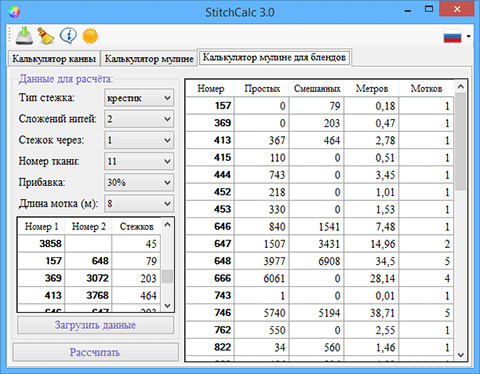The width and height of the screenshot is (480, 374).
Task: Click thread number 762 in results
Action: click(210, 330)
